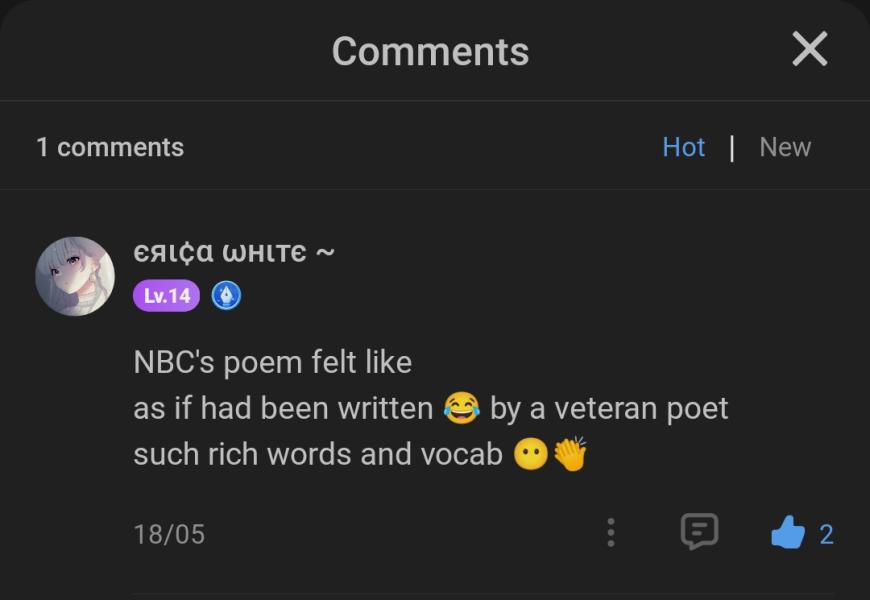Click the speechless face emoji
Screen dimensions: 870x600
530,455
